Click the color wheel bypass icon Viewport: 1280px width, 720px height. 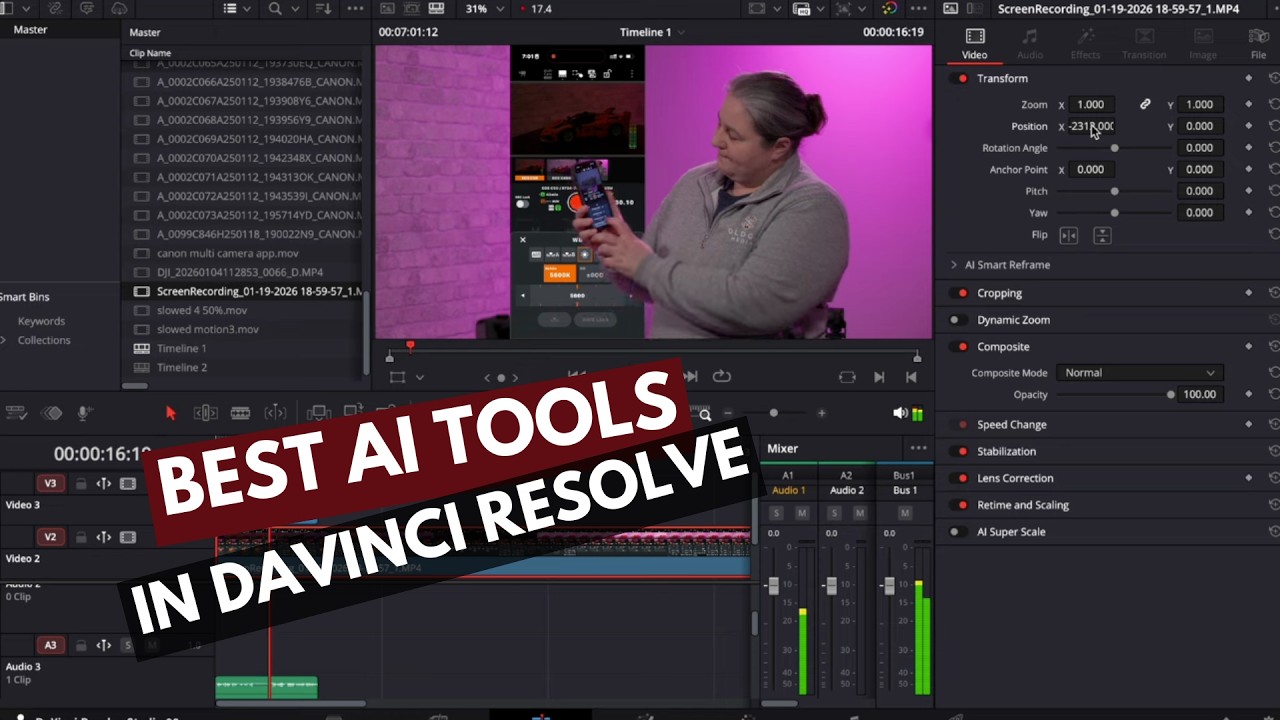pyautogui.click(x=890, y=9)
